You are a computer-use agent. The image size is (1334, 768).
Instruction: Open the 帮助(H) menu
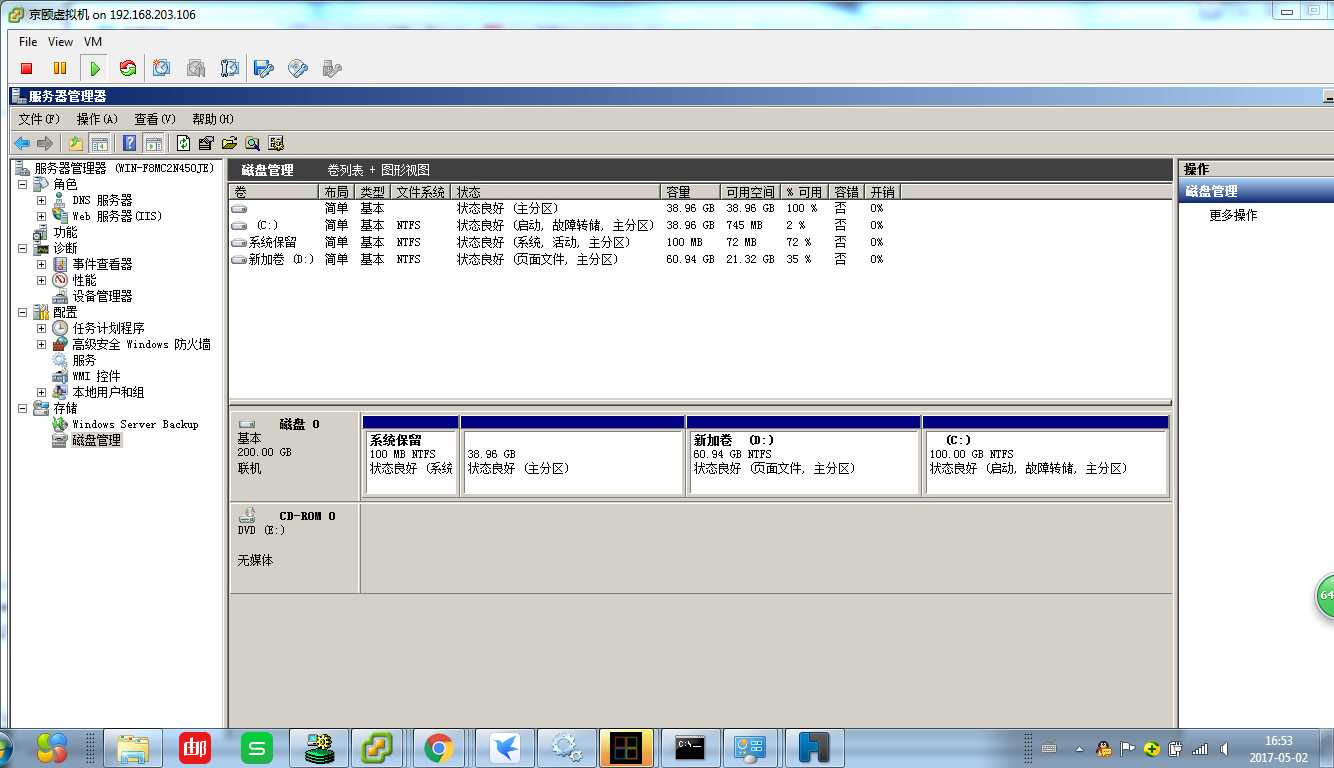[213, 119]
